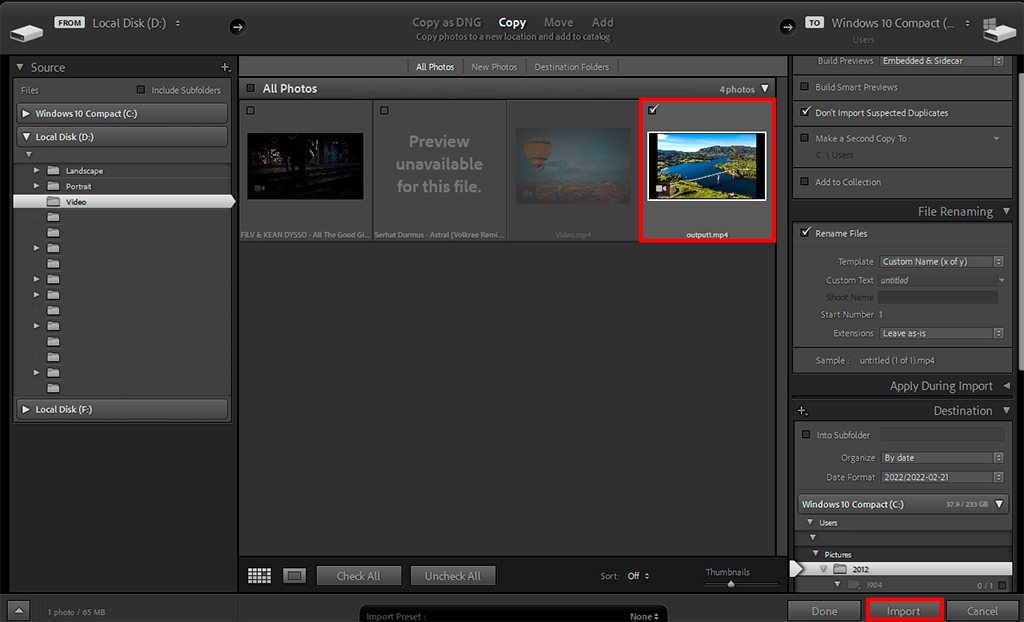Click the Import button

click(x=904, y=611)
